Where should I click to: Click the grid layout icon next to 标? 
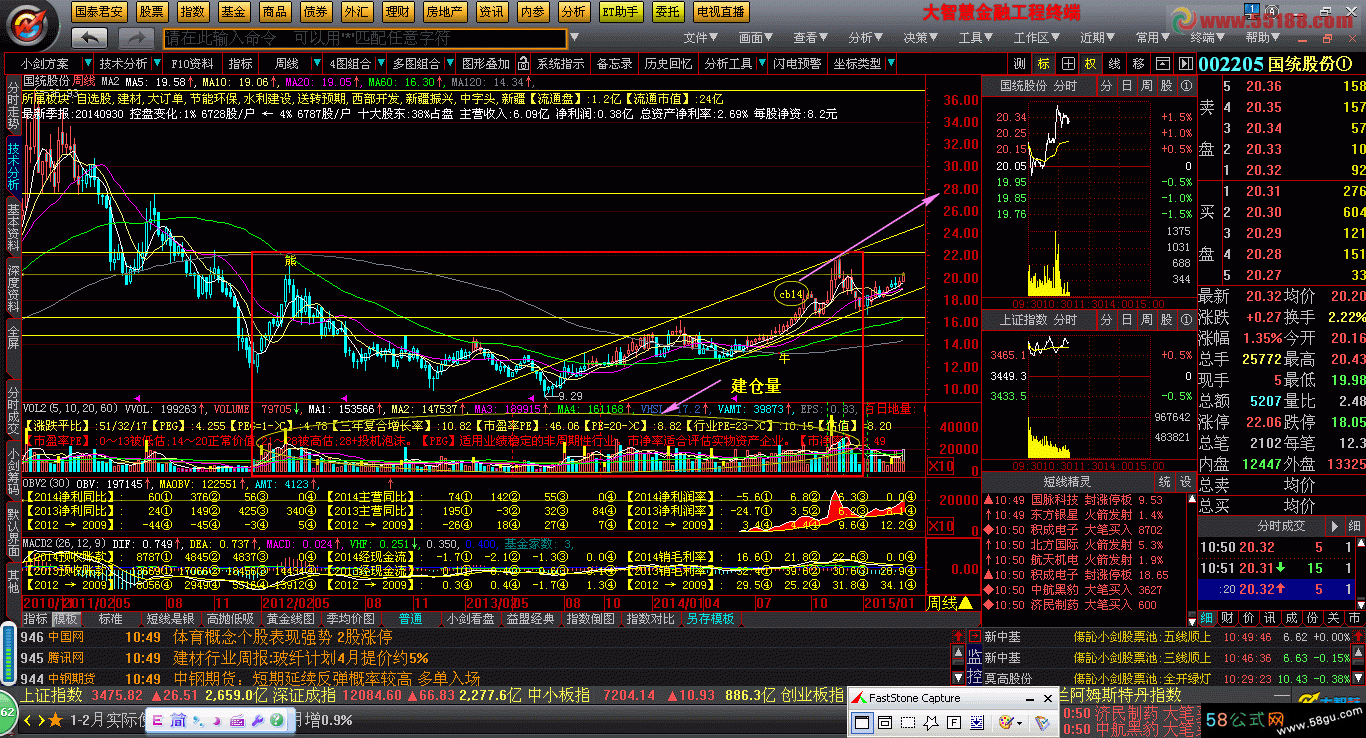tap(1066, 64)
